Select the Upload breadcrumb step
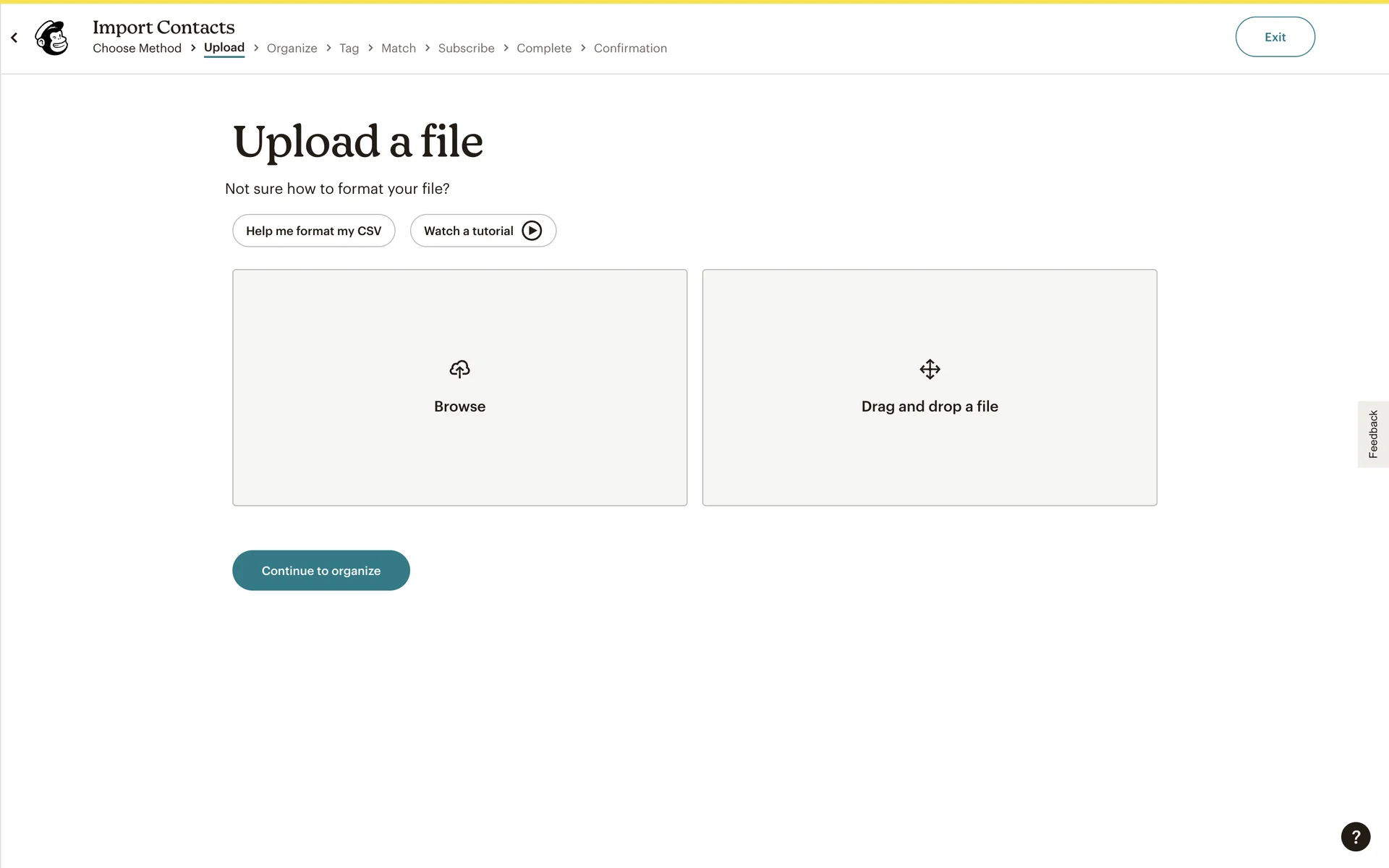Image resolution: width=1389 pixels, height=868 pixels. (x=224, y=48)
